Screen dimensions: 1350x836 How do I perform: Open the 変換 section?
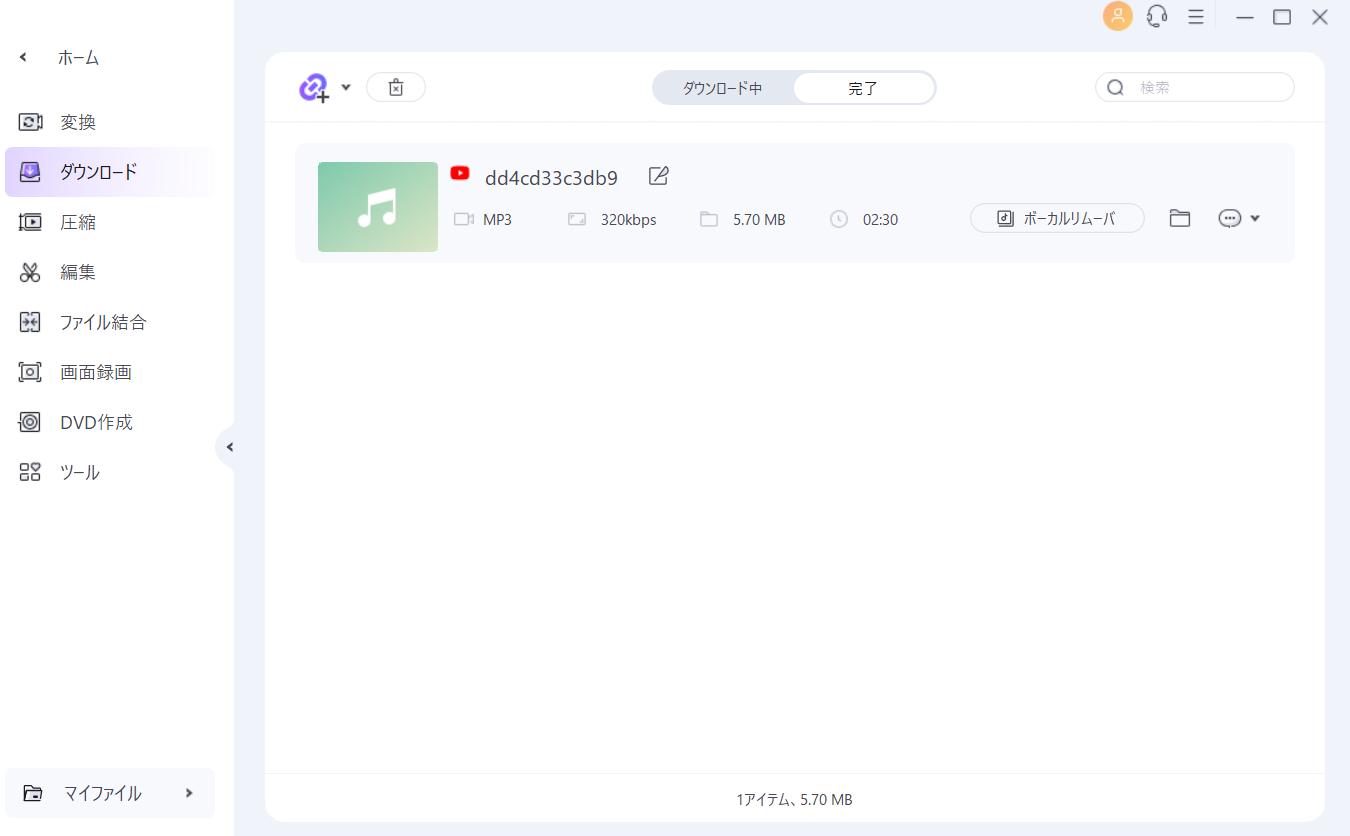pyautogui.click(x=109, y=122)
